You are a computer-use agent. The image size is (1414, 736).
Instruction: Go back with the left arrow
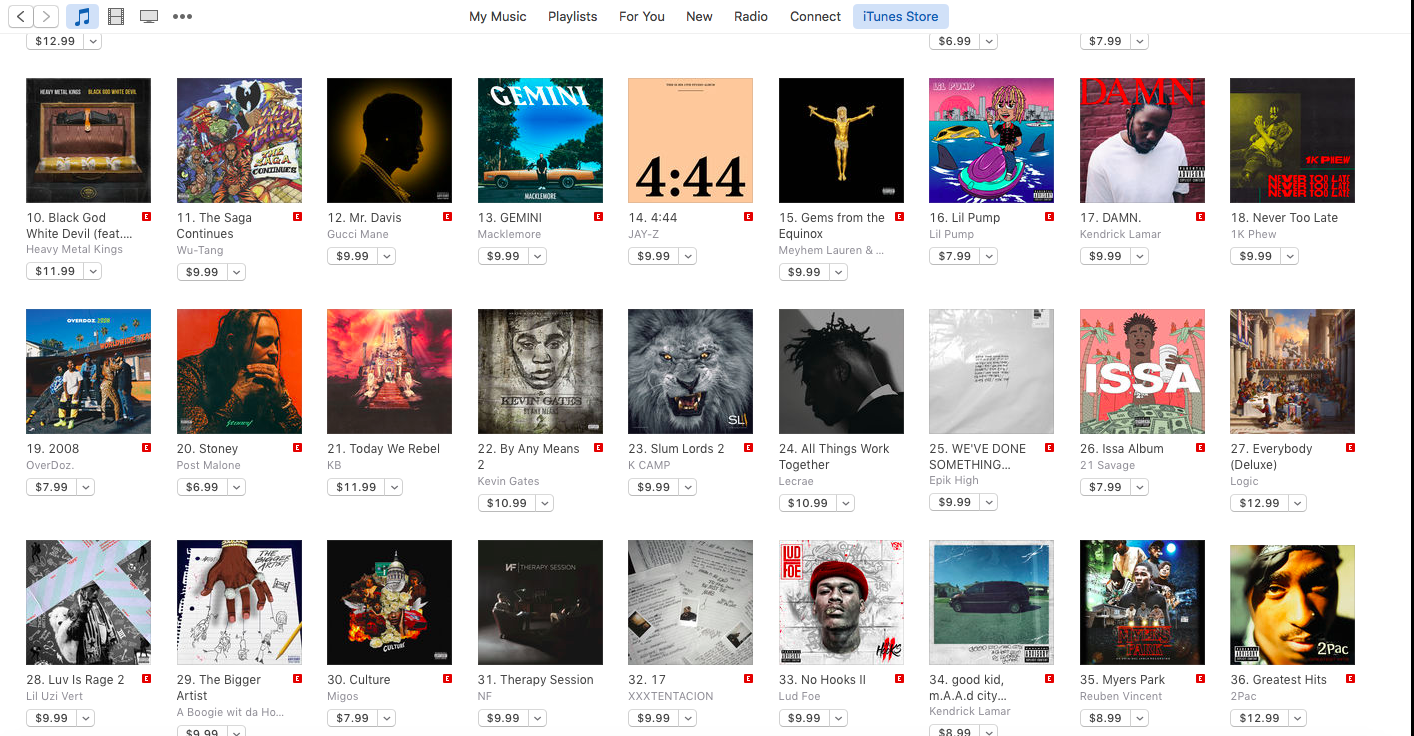coord(21,16)
